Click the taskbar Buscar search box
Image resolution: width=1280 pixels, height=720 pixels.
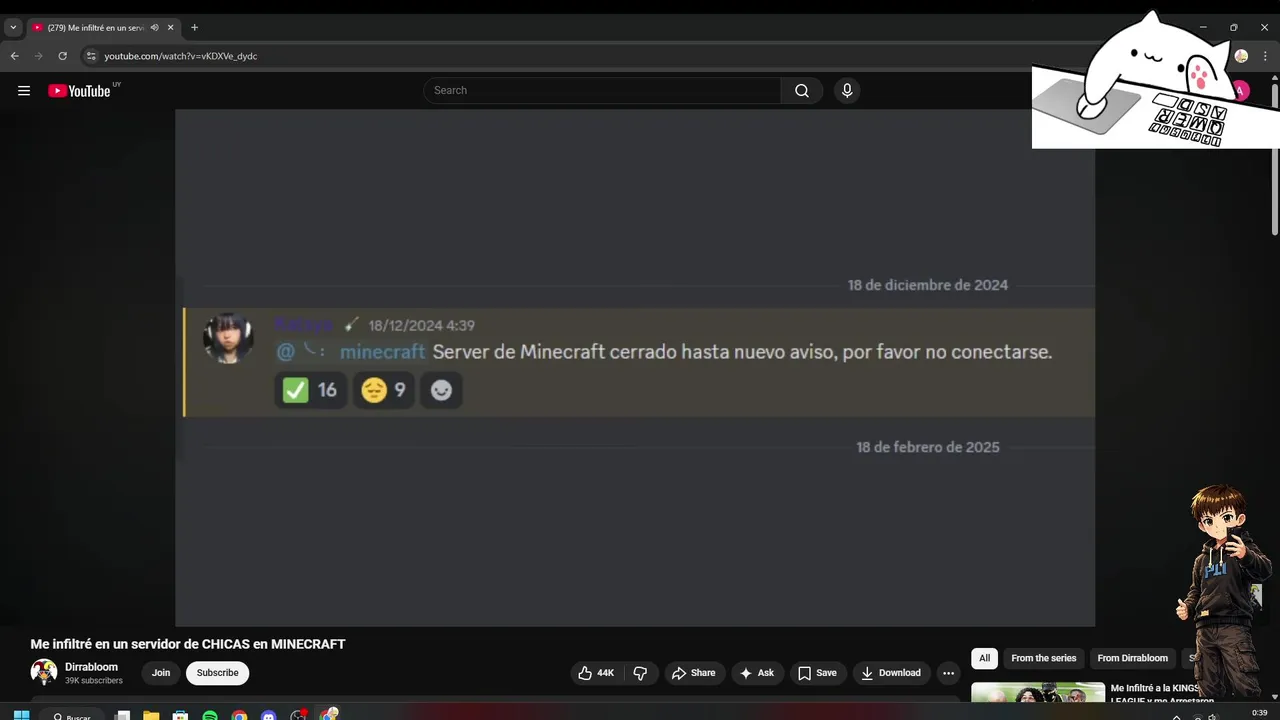(x=73, y=716)
